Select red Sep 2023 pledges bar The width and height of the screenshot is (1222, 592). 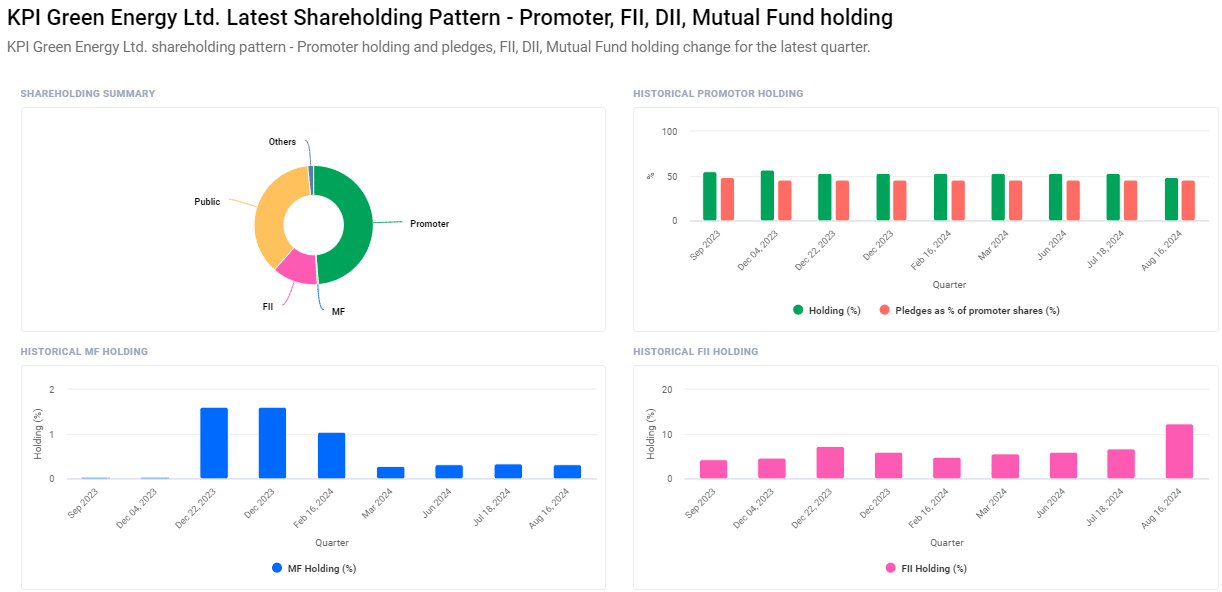727,199
